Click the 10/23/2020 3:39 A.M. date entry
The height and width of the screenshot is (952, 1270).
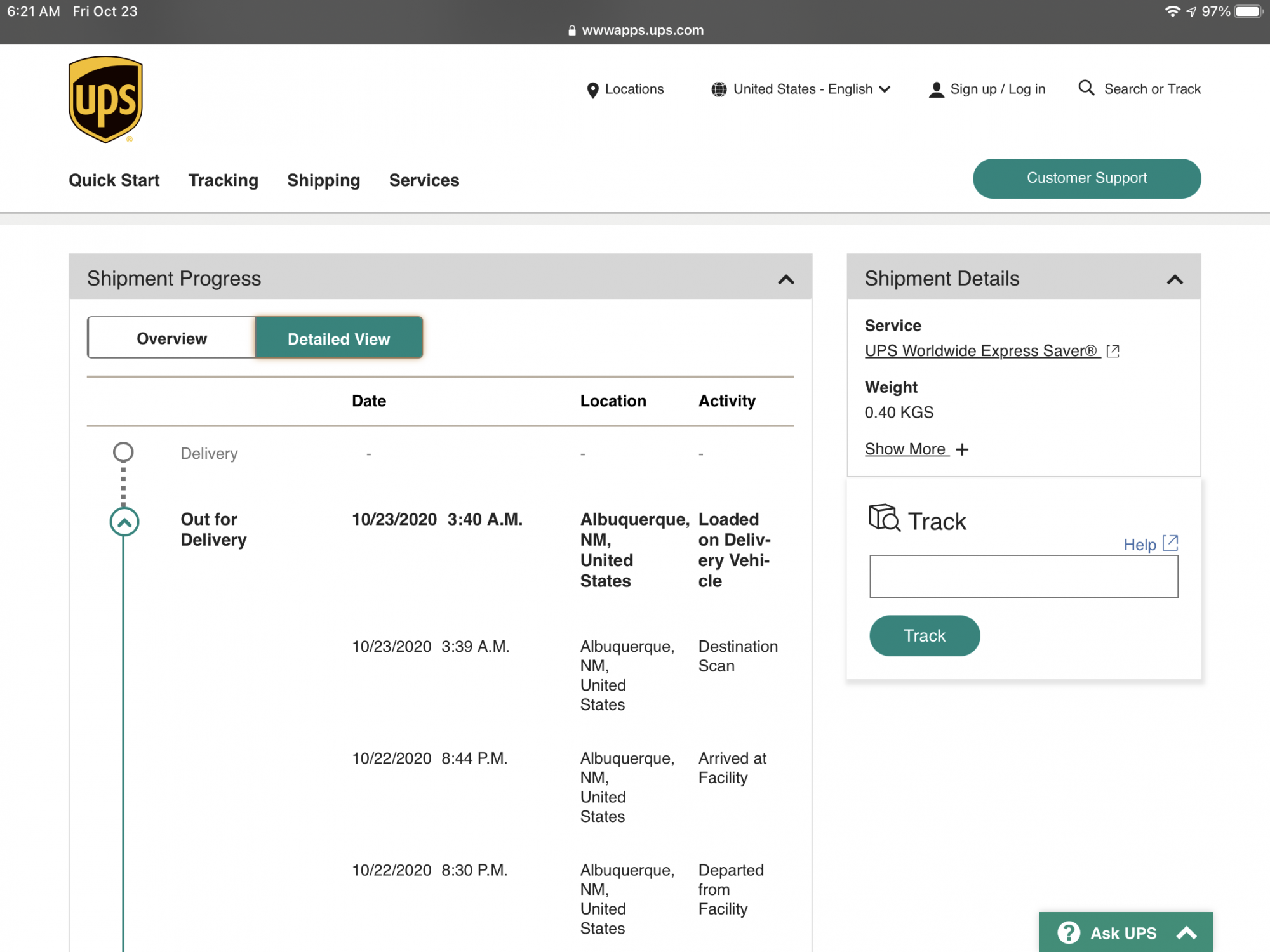pos(431,647)
